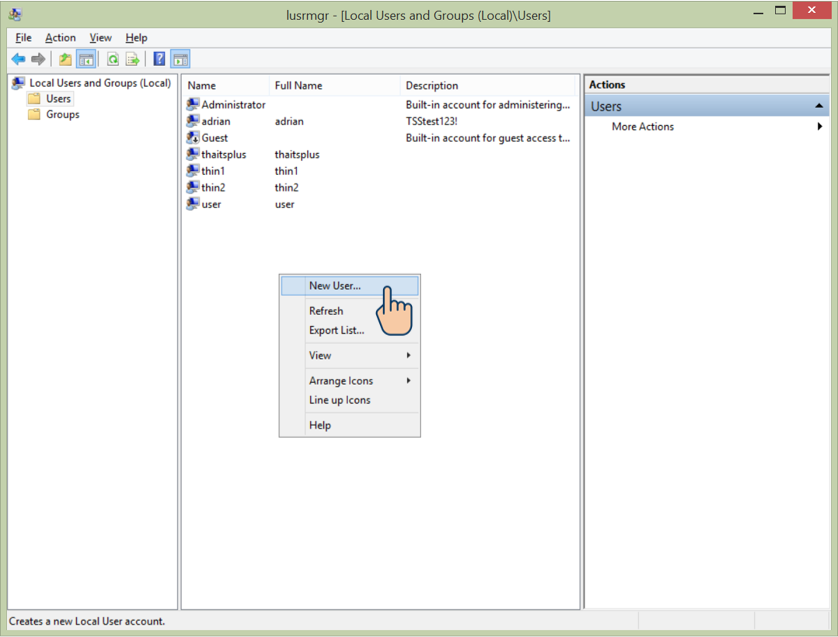Select the Guest name text

(x=214, y=137)
